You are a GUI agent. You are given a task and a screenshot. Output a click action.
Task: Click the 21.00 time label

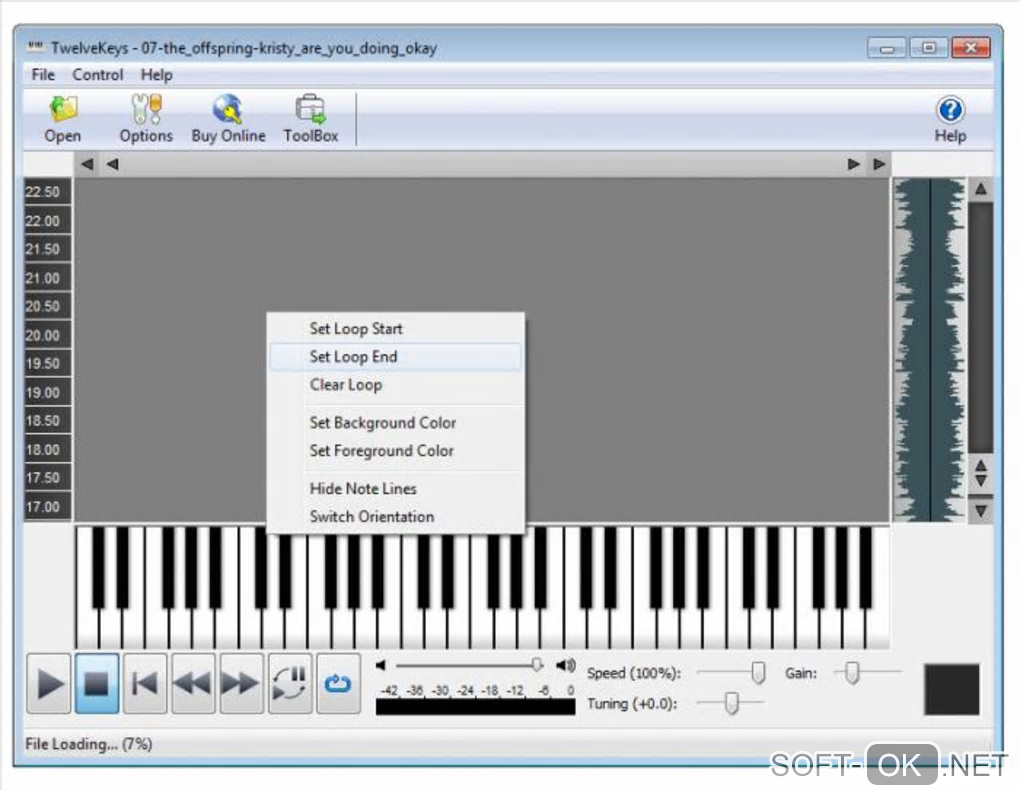coord(43,278)
